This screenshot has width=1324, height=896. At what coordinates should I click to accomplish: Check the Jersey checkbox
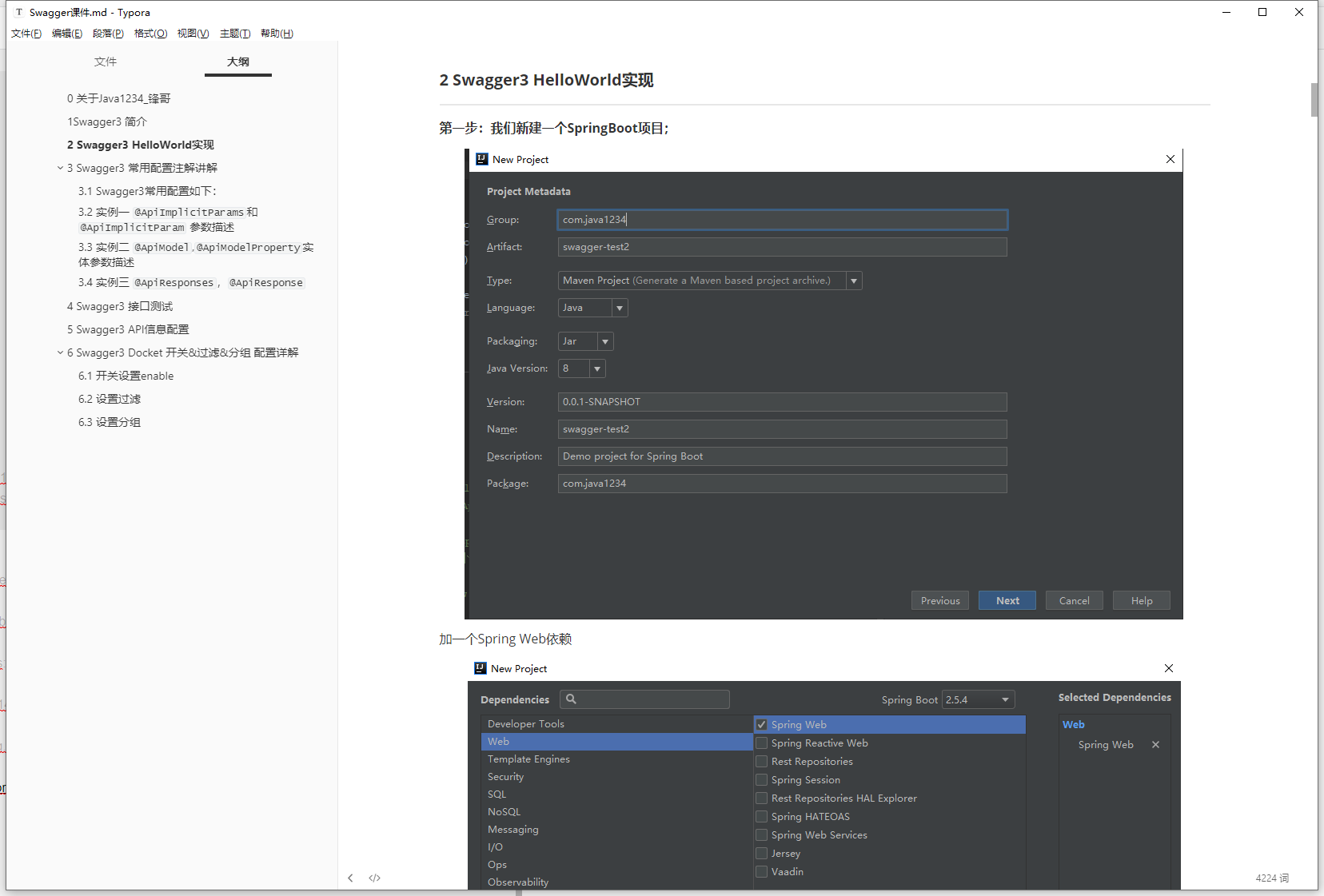tap(762, 854)
